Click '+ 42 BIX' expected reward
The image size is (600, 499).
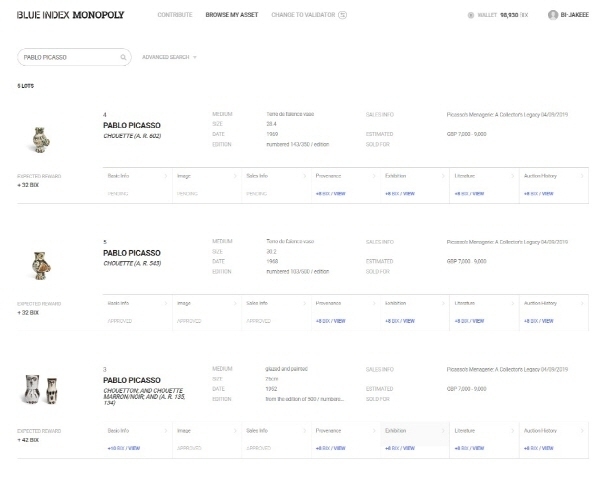[28, 440]
